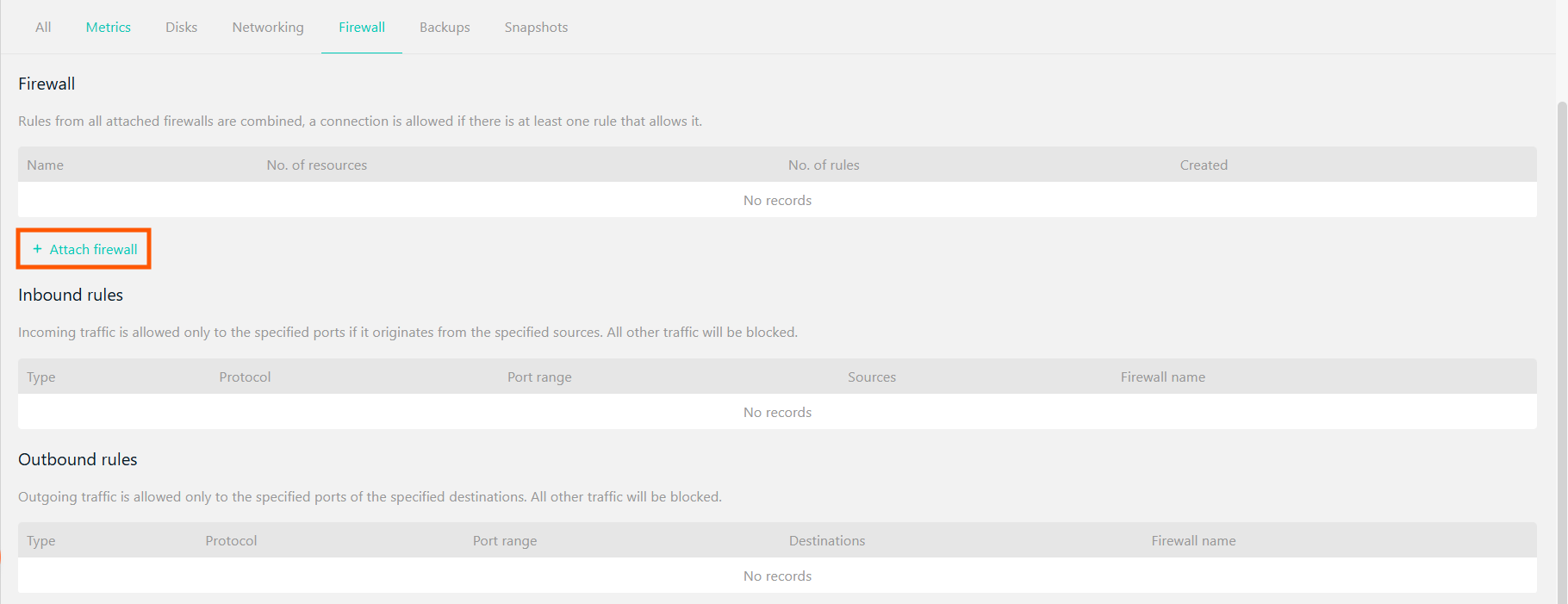This screenshot has width=1568, height=604.
Task: Open the Snapshots tab
Action: point(536,27)
